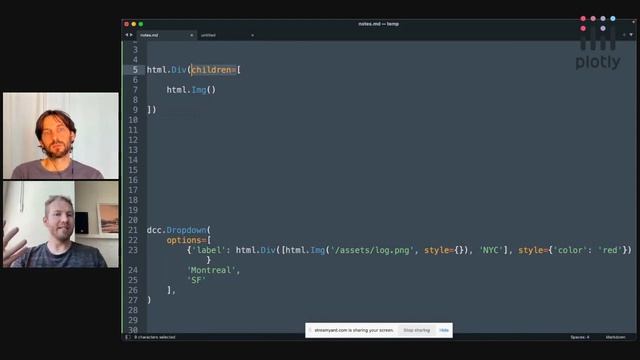
Task: Select the smiling presenter's video tile
Action: (x=61, y=224)
